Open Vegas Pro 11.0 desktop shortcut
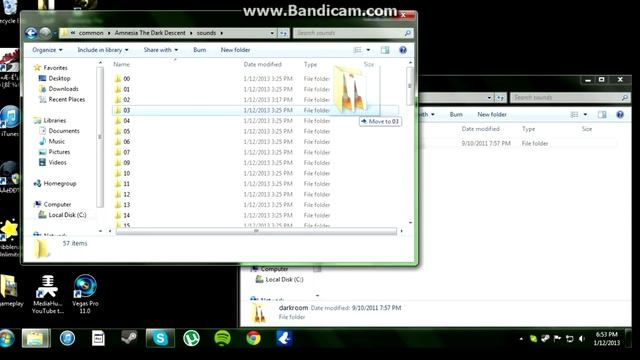Screen dimensions: 640x360 [85, 294]
